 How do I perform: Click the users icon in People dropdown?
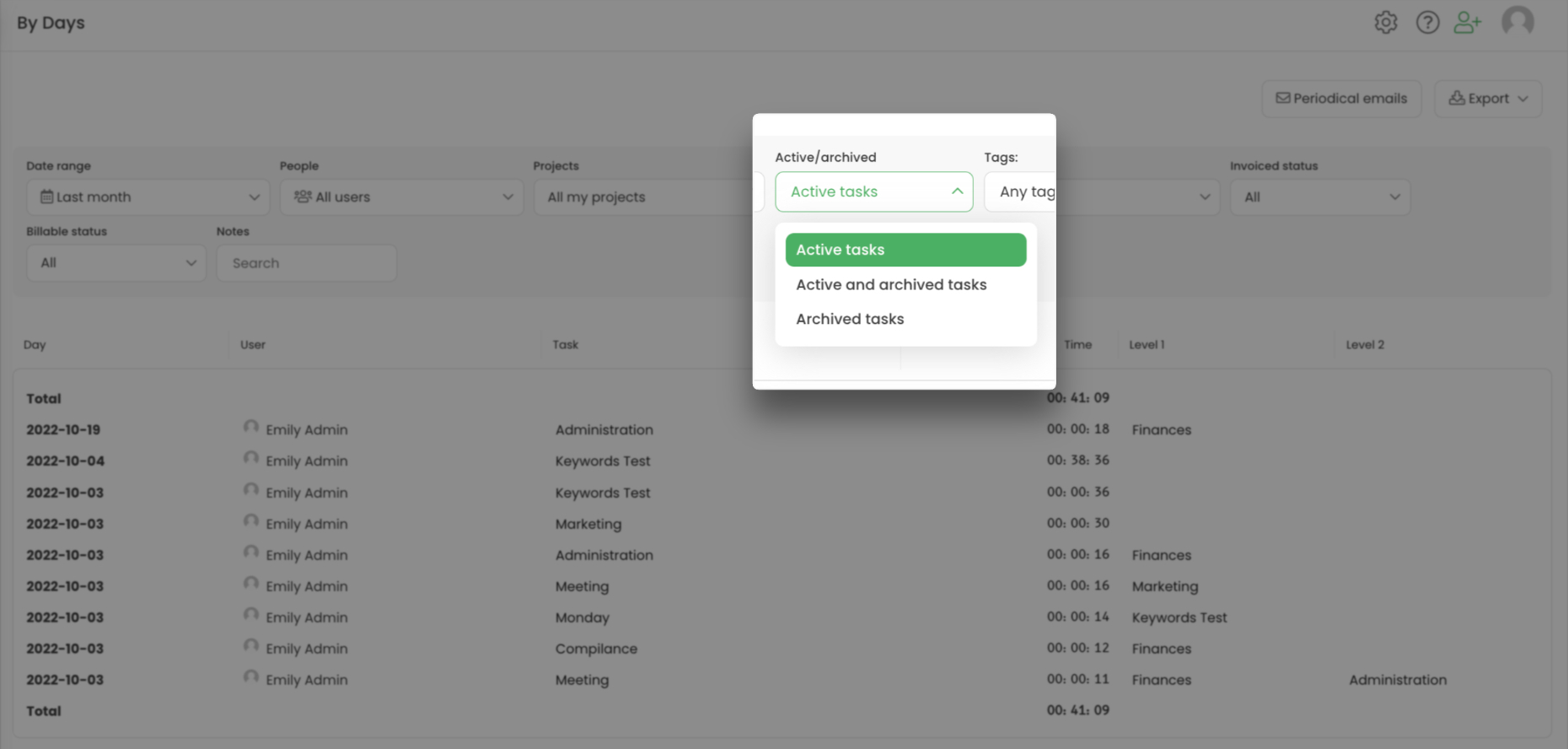303,197
